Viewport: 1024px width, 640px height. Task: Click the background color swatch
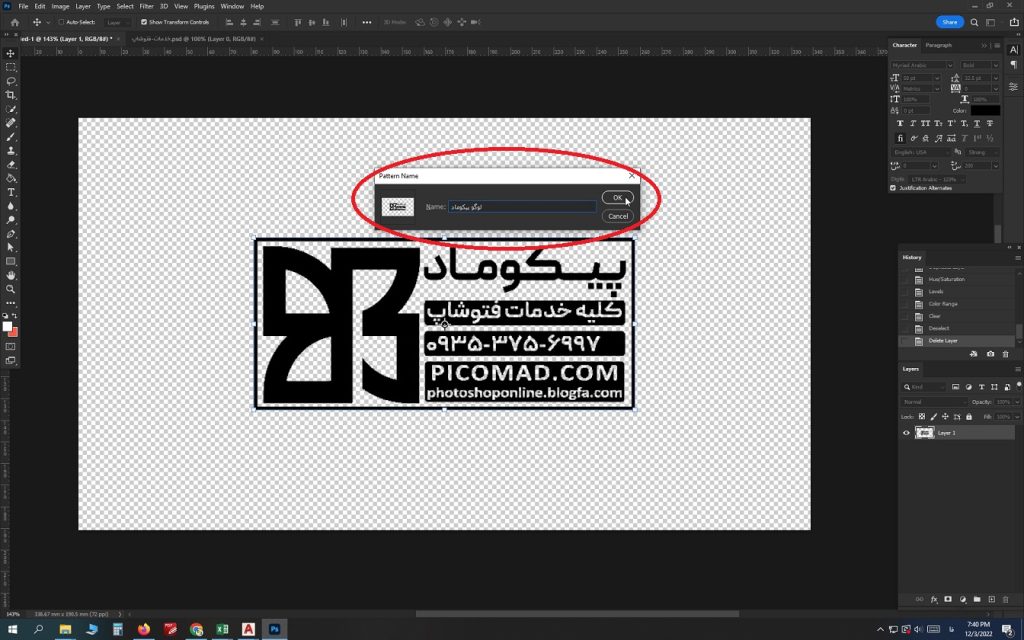coord(14,332)
